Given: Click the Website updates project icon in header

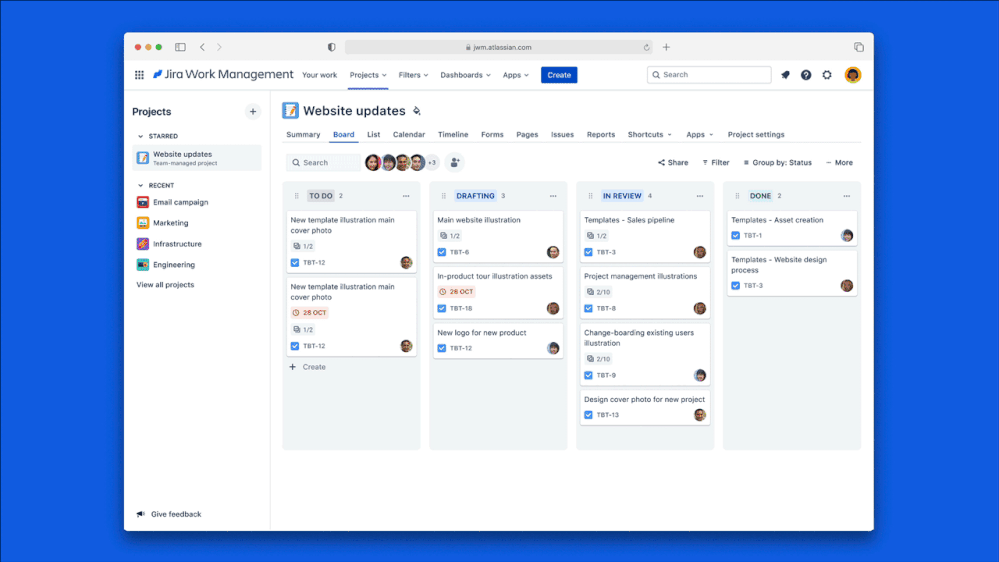Looking at the screenshot, I should [x=290, y=111].
